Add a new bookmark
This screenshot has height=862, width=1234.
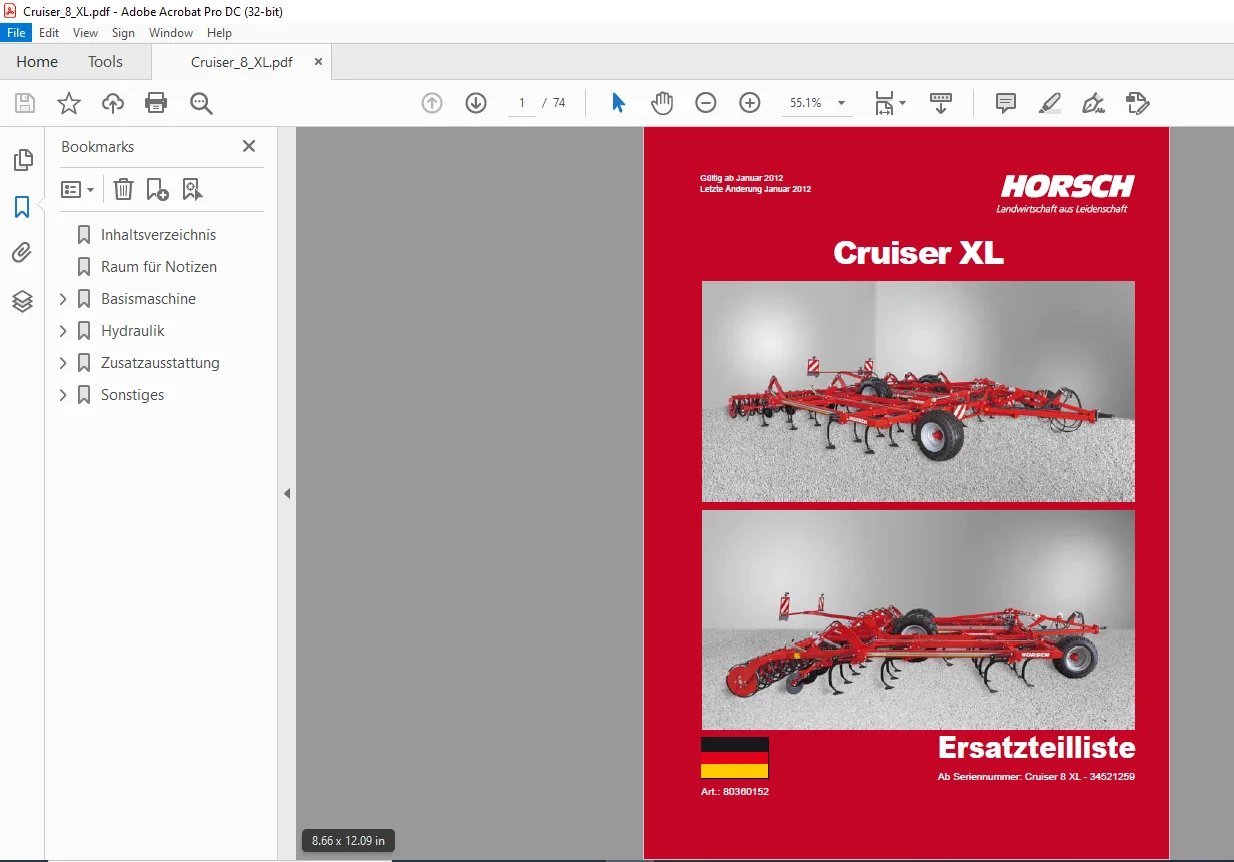coord(157,189)
